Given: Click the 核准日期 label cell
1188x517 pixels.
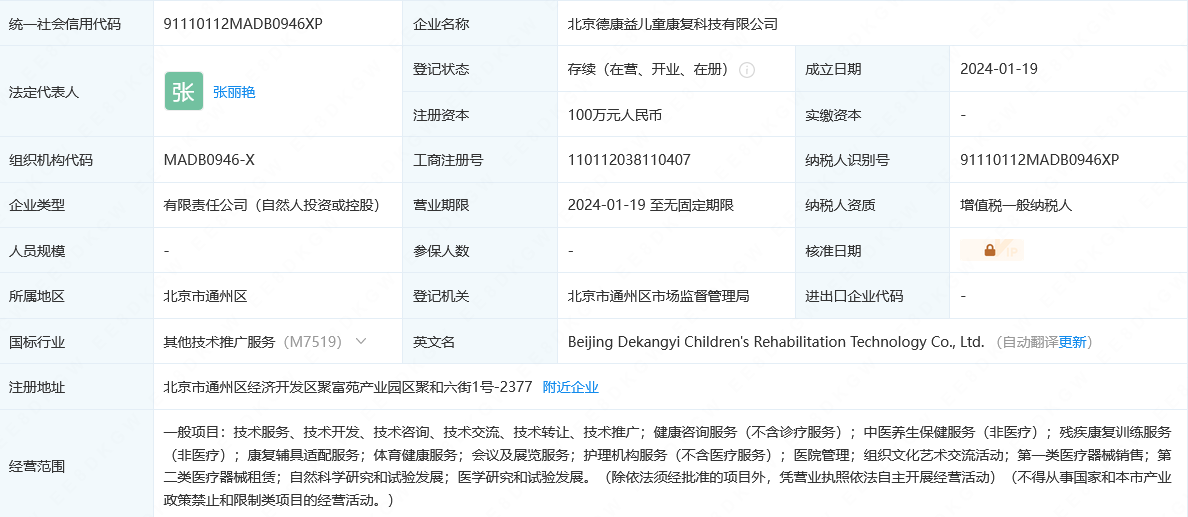Looking at the screenshot, I should 872,251.
